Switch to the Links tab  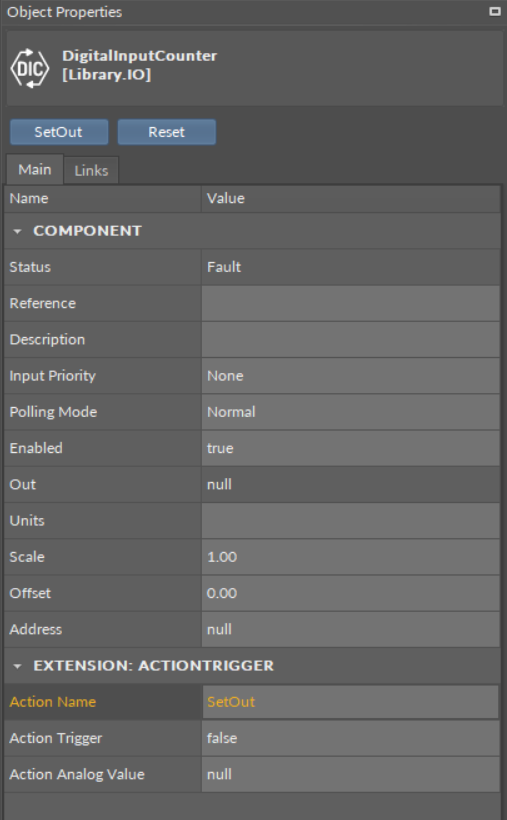(91, 170)
